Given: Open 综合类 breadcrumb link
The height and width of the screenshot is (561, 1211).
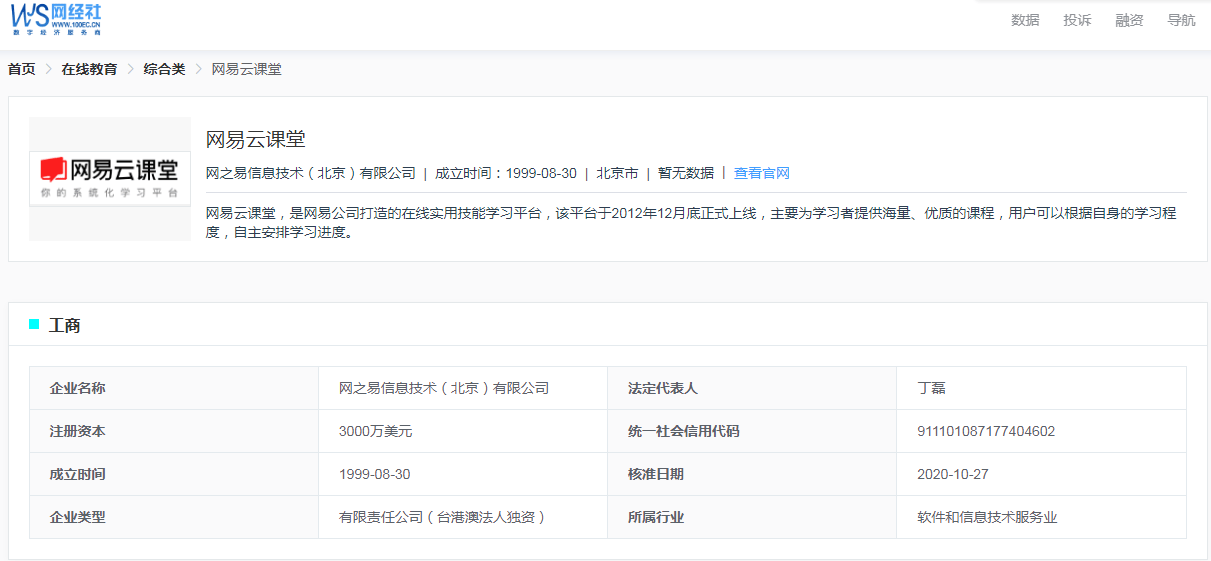Looking at the screenshot, I should click(164, 69).
